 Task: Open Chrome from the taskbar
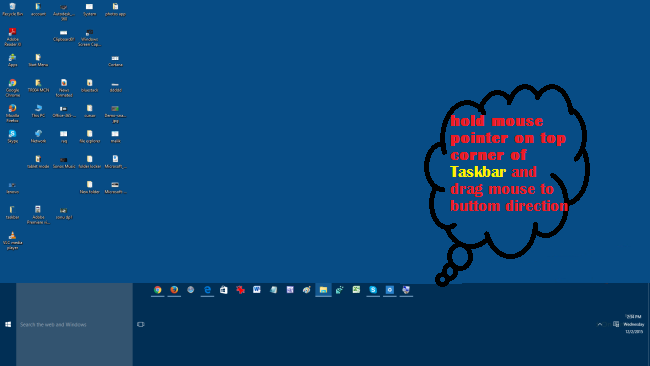click(158, 290)
